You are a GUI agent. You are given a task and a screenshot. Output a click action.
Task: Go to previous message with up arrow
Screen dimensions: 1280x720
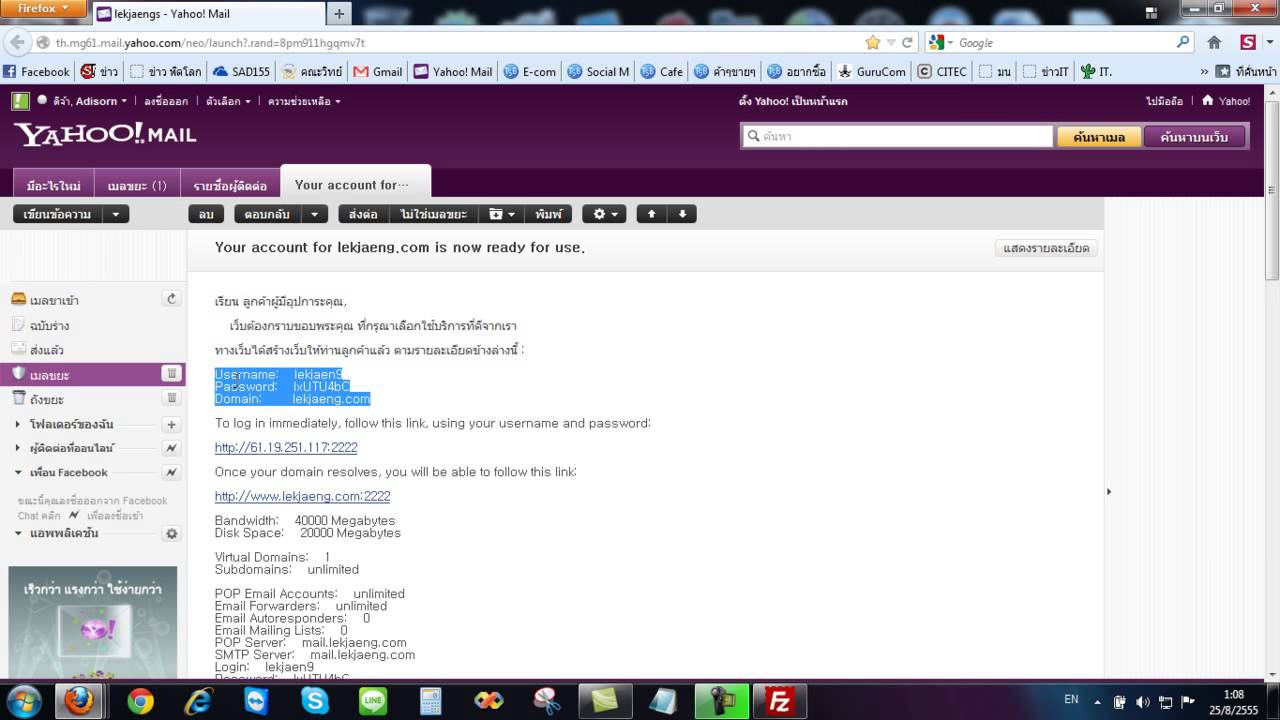651,214
